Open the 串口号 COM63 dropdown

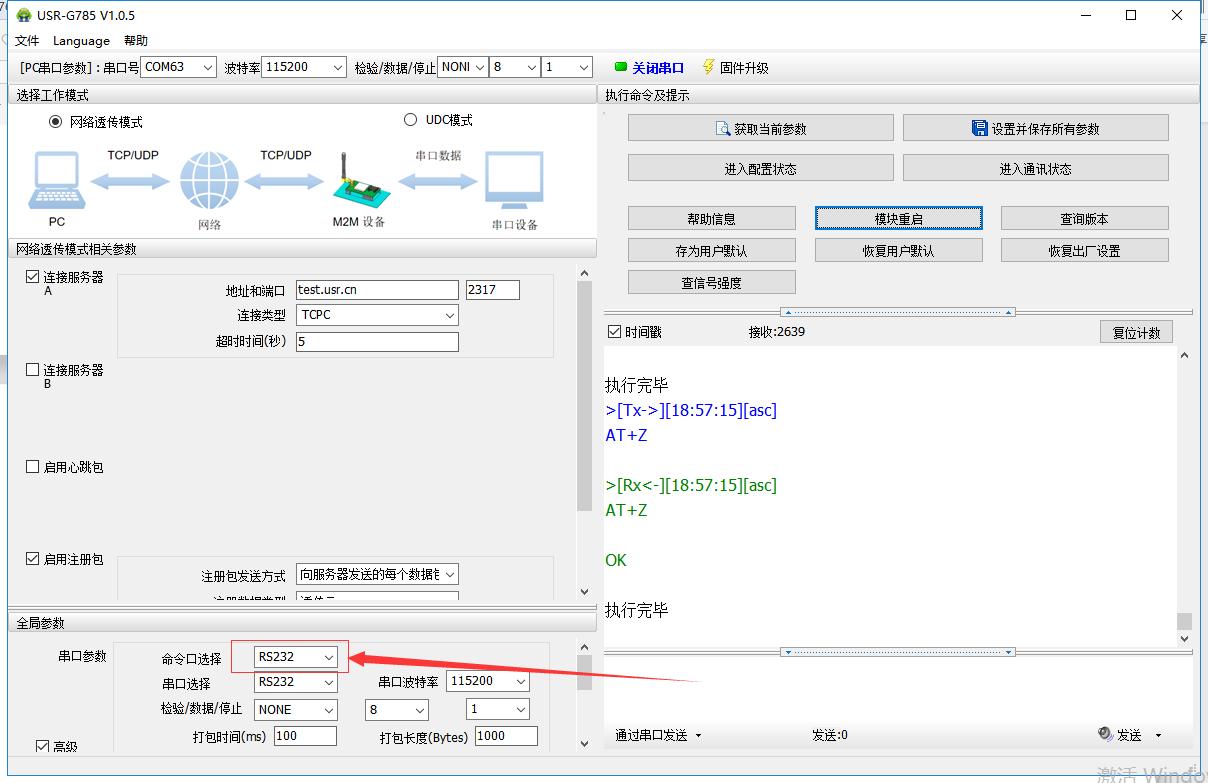[179, 67]
